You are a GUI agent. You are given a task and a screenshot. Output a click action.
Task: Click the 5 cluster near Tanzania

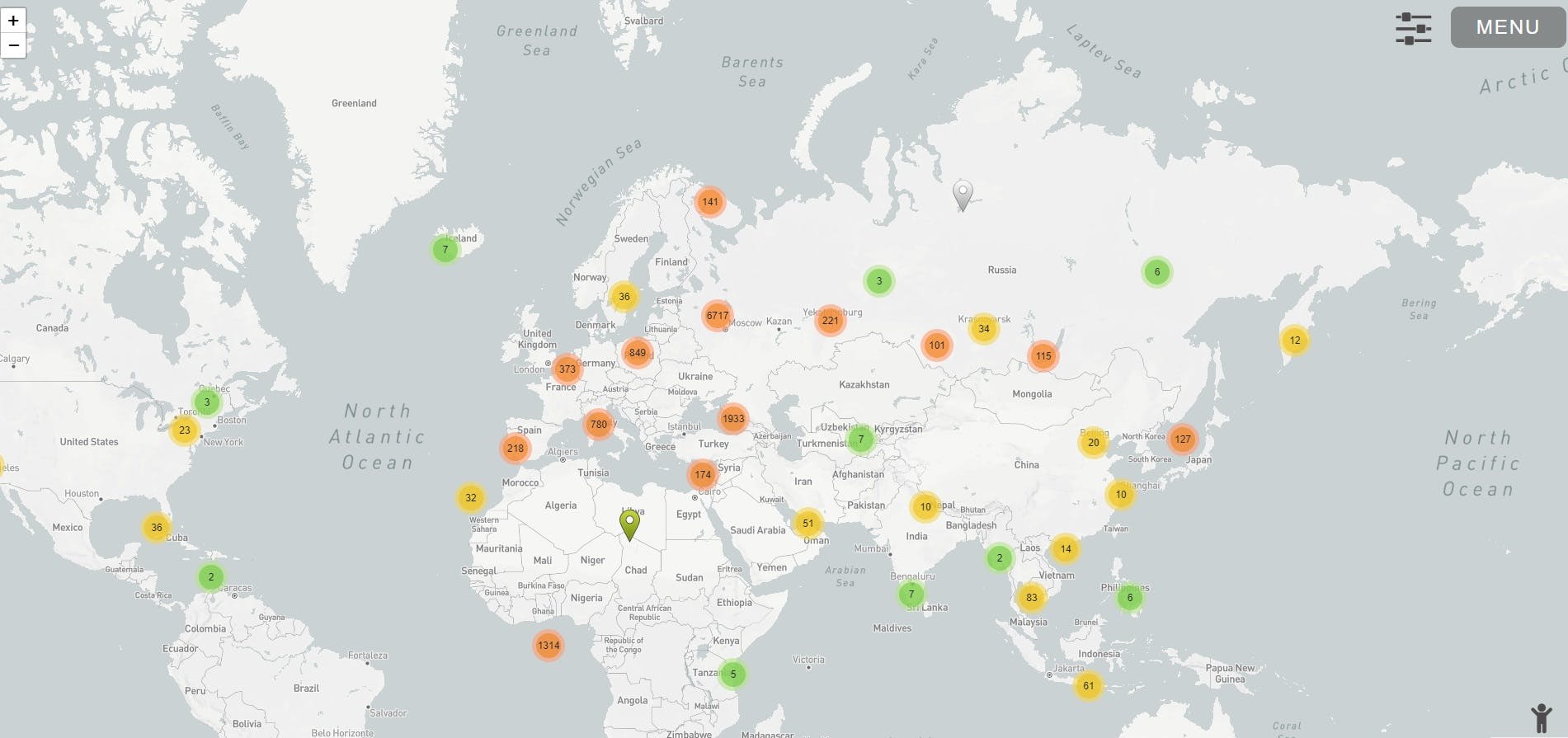coord(733,675)
